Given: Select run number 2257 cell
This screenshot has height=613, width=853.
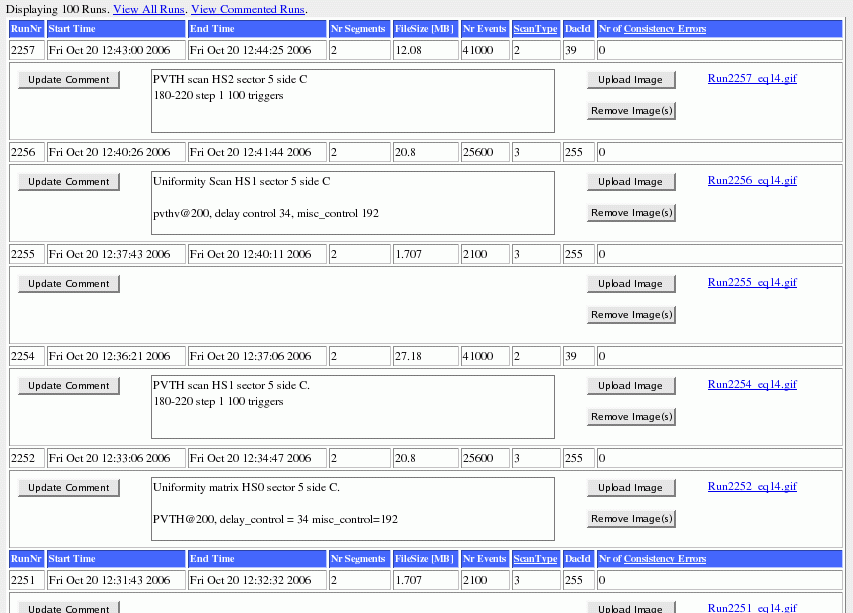Looking at the screenshot, I should tap(27, 50).
